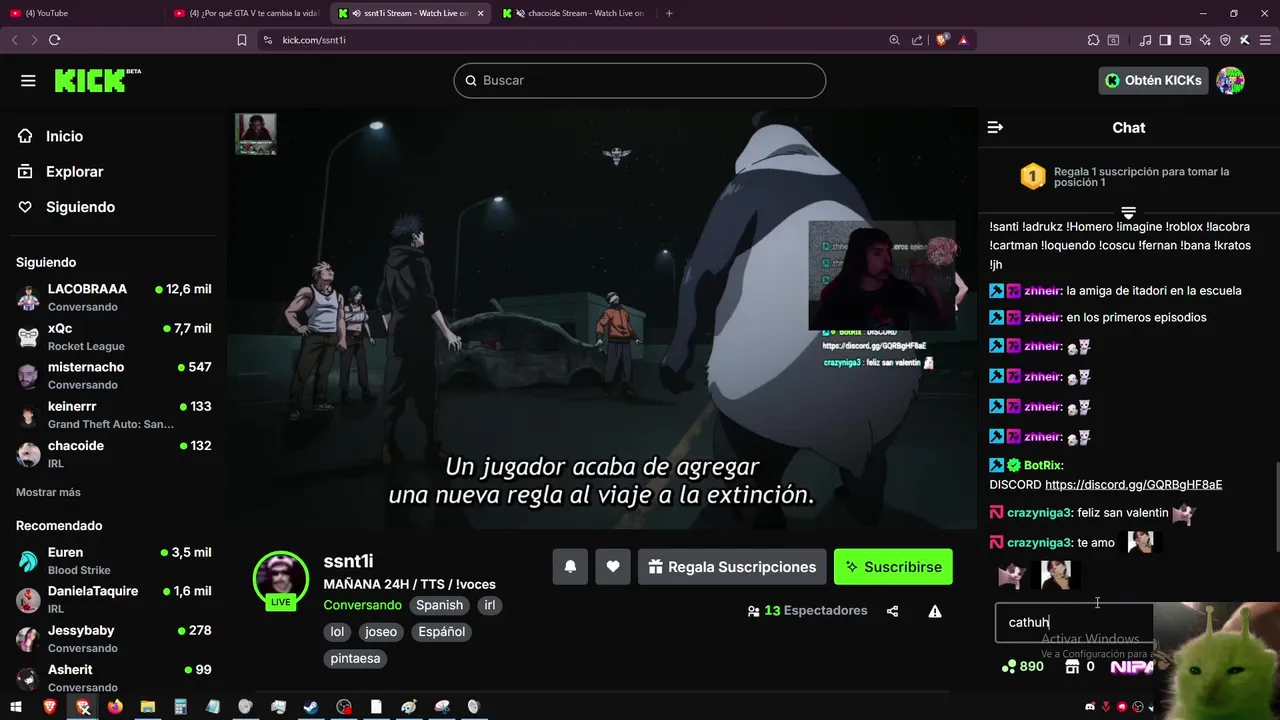Open Brave Shields lion icon

942,40
